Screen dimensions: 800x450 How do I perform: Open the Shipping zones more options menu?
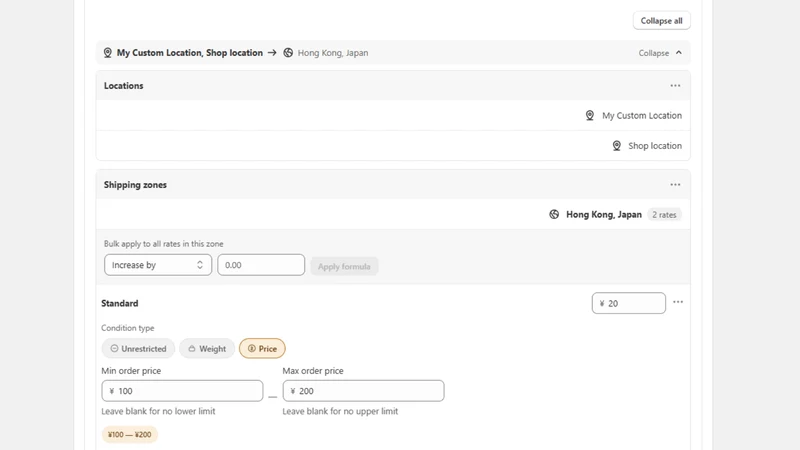point(675,185)
